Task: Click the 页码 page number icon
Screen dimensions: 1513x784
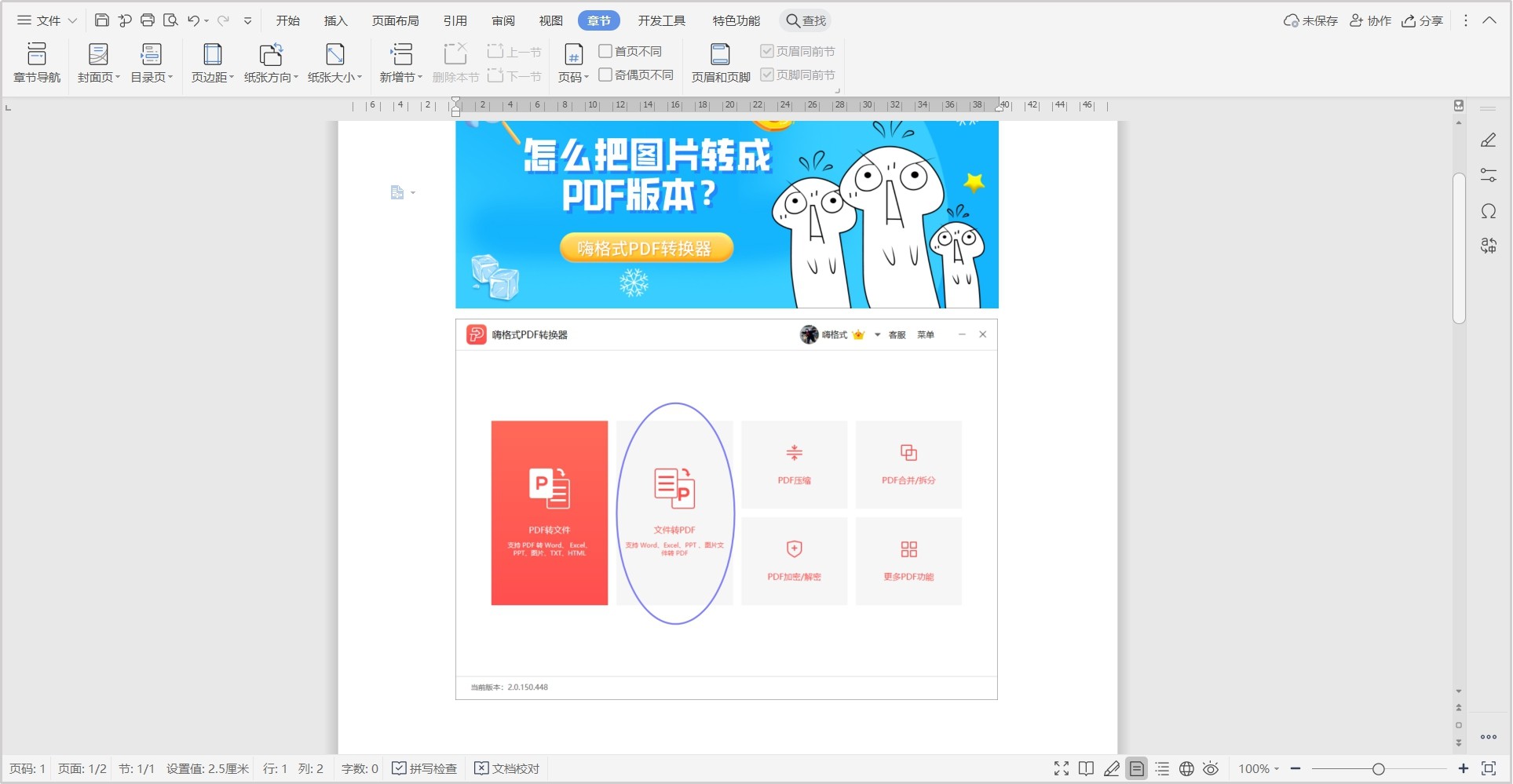Action: (x=574, y=54)
